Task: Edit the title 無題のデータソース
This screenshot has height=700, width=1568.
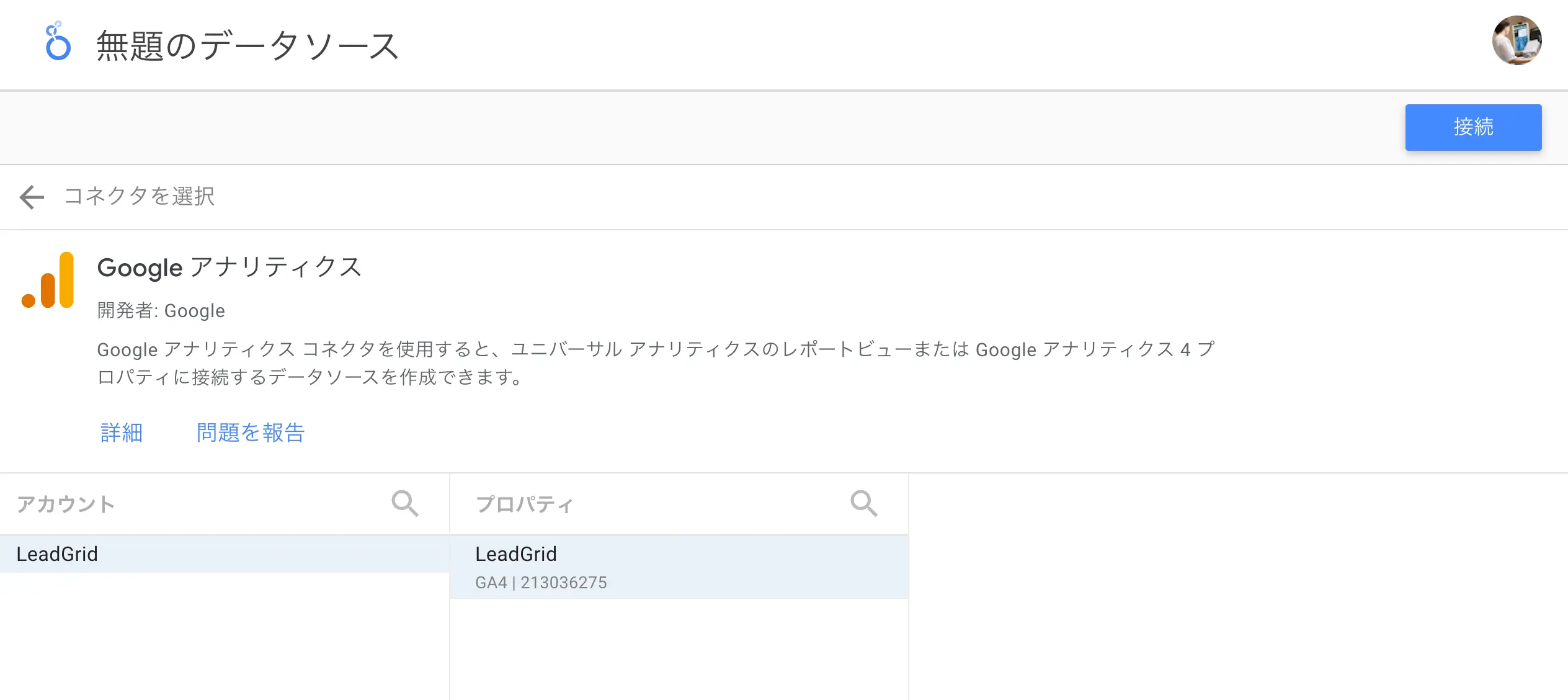Action: [x=247, y=46]
